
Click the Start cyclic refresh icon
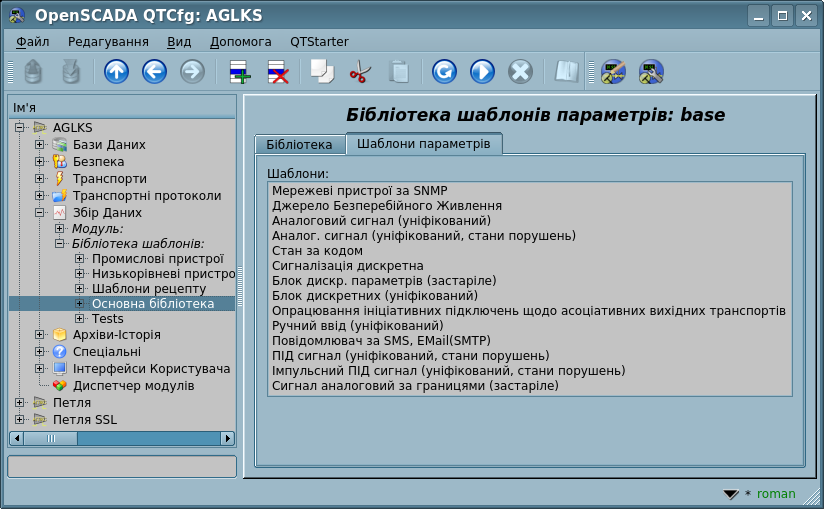(x=482, y=72)
